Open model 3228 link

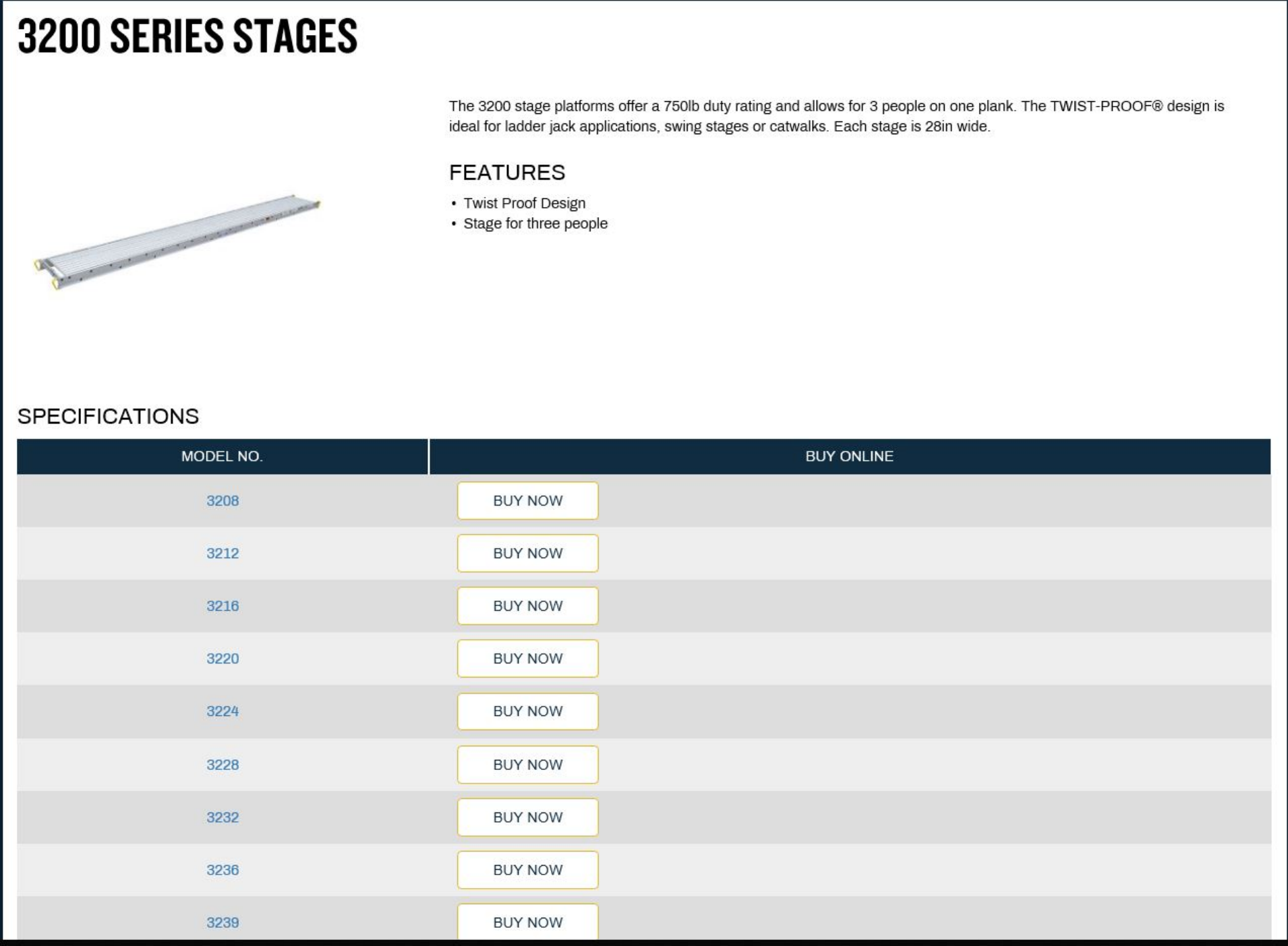(x=223, y=765)
